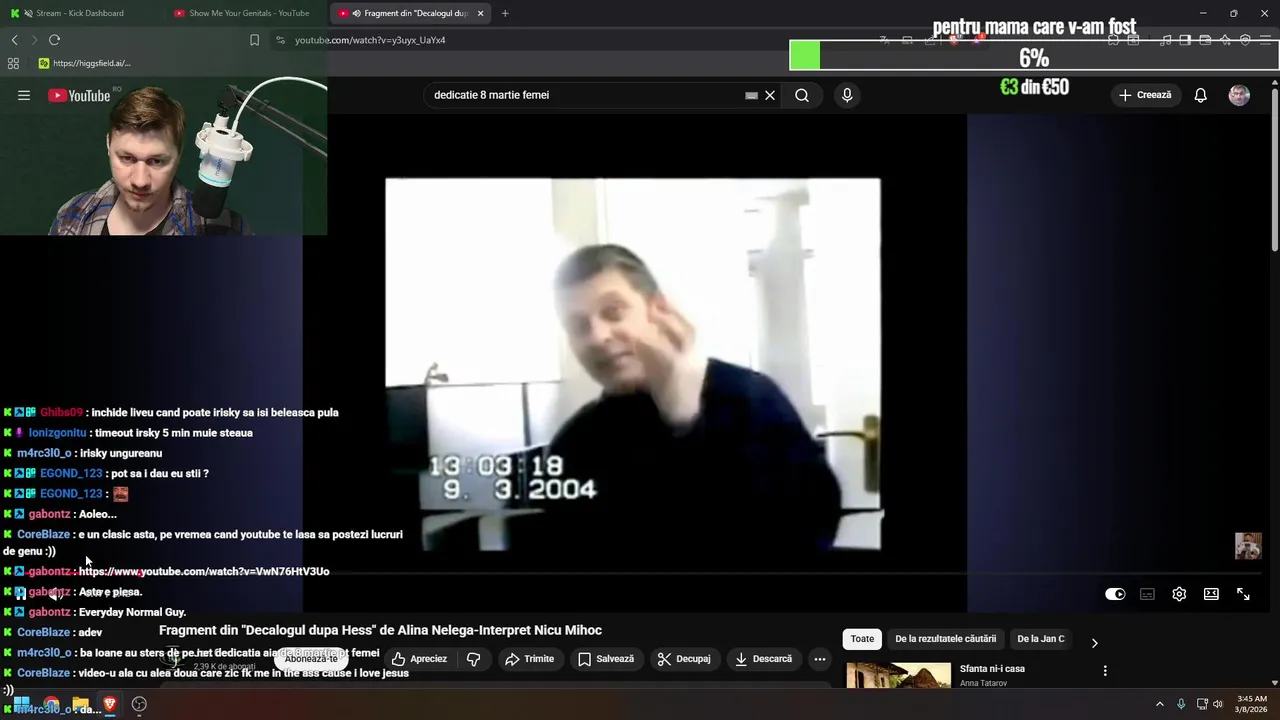Switch to Show Me Your Genitals tab
The width and height of the screenshot is (1280, 720).
pyautogui.click(x=243, y=13)
